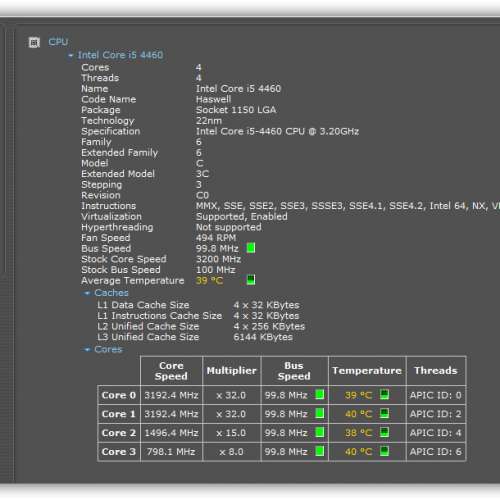The height and width of the screenshot is (500, 500).
Task: Click the 100 MHz stock bus speed value
Action: point(216,270)
